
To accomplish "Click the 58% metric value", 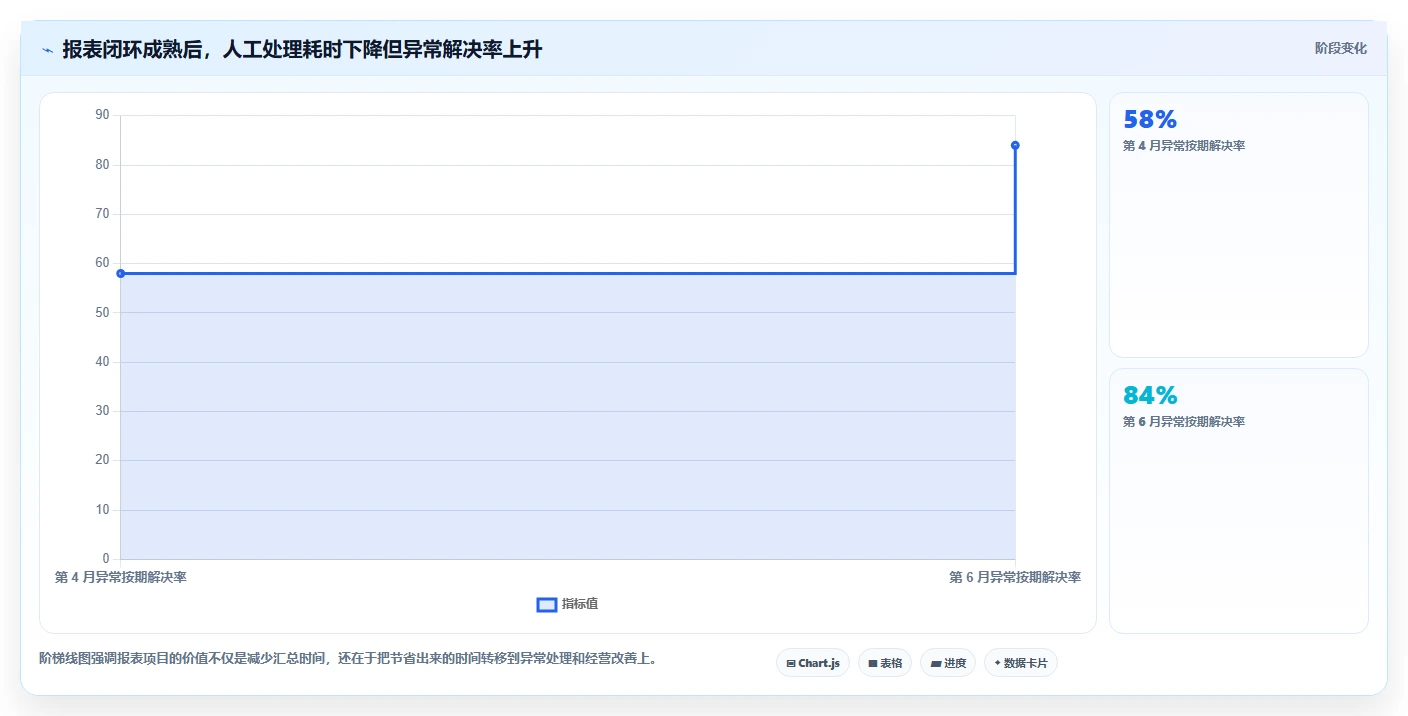I will [x=1150, y=120].
